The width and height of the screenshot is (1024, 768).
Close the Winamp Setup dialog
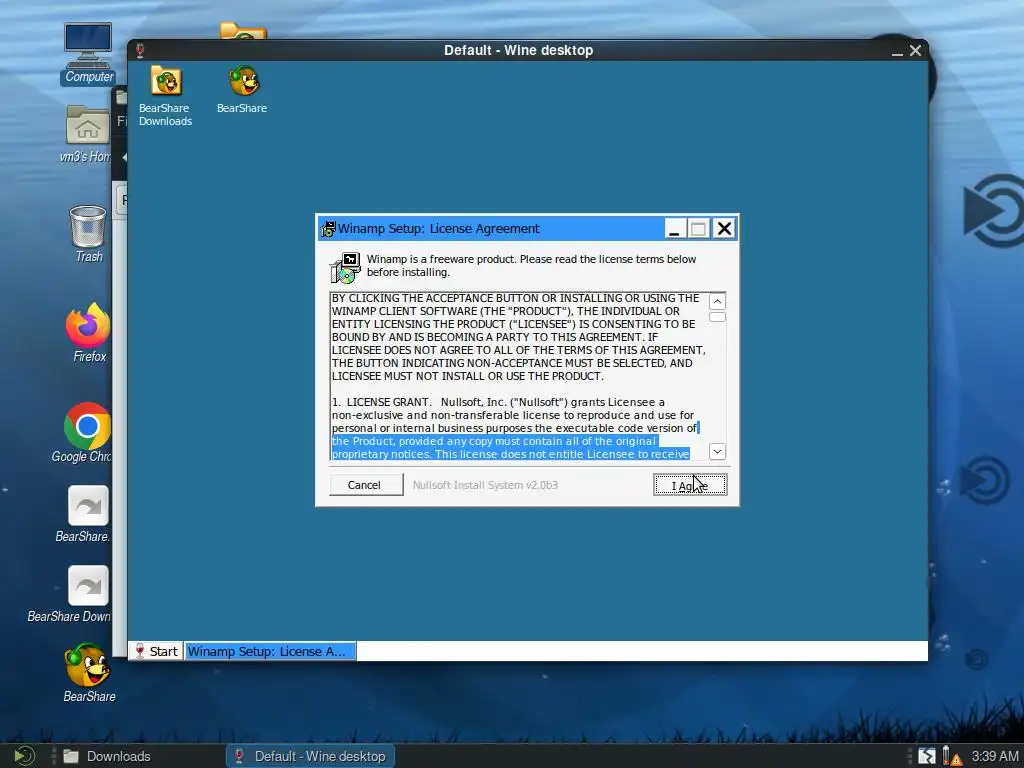tap(724, 229)
